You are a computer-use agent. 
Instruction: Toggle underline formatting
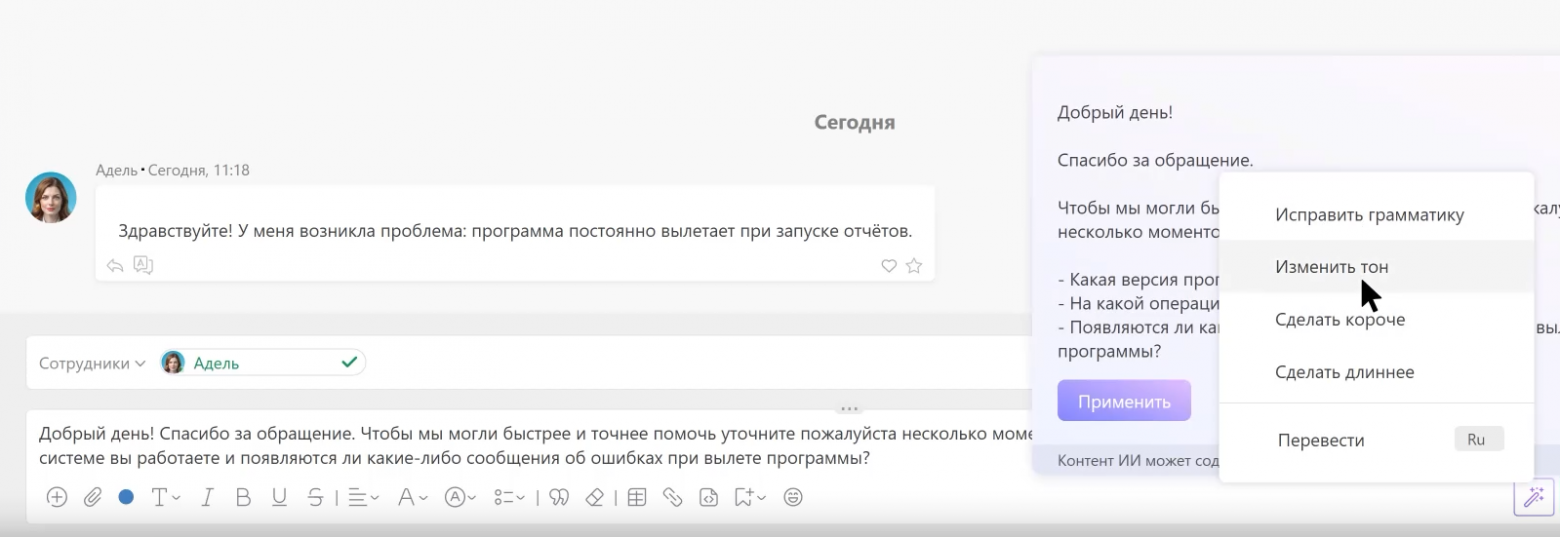pyautogui.click(x=279, y=497)
